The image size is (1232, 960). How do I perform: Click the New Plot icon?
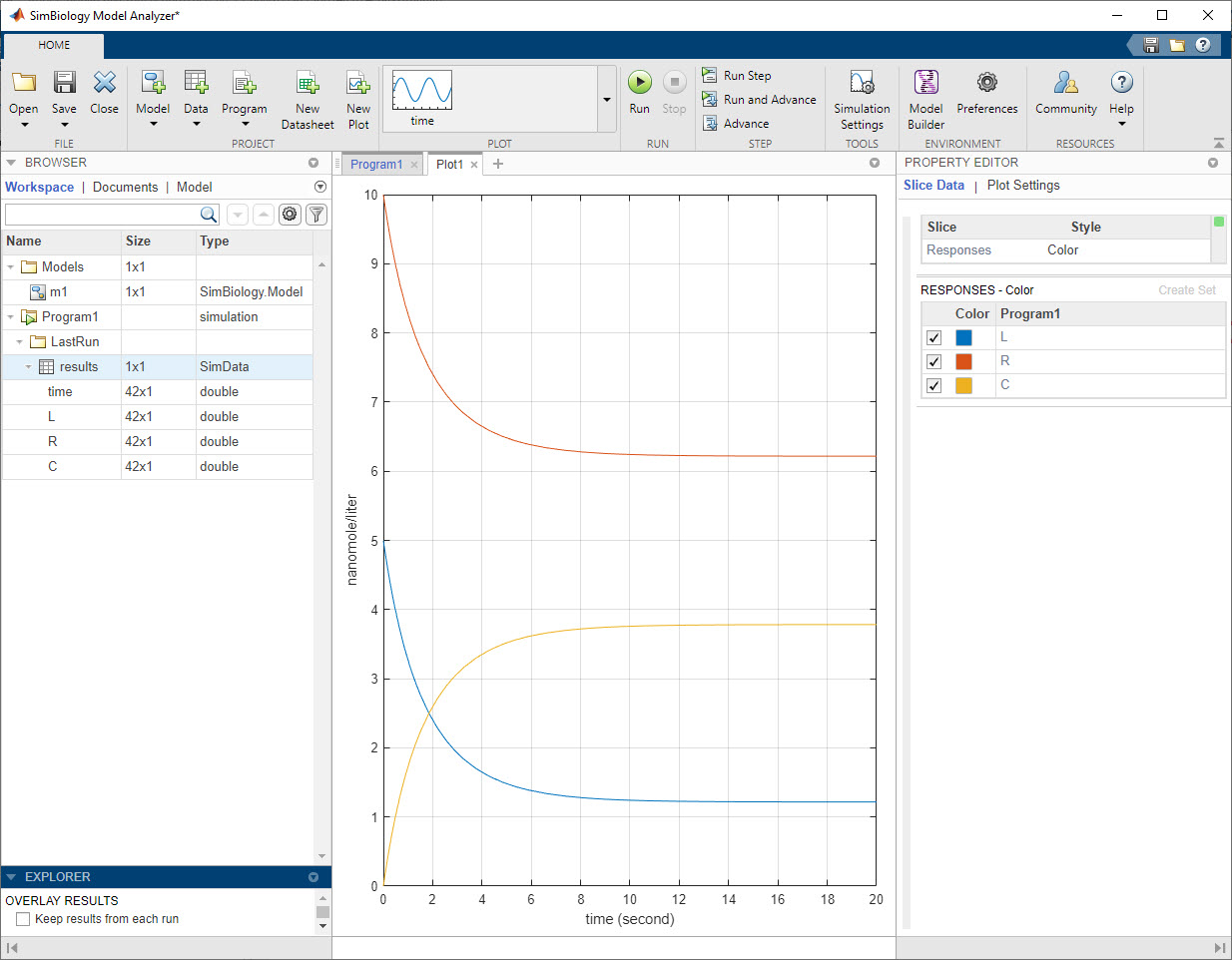point(358,83)
